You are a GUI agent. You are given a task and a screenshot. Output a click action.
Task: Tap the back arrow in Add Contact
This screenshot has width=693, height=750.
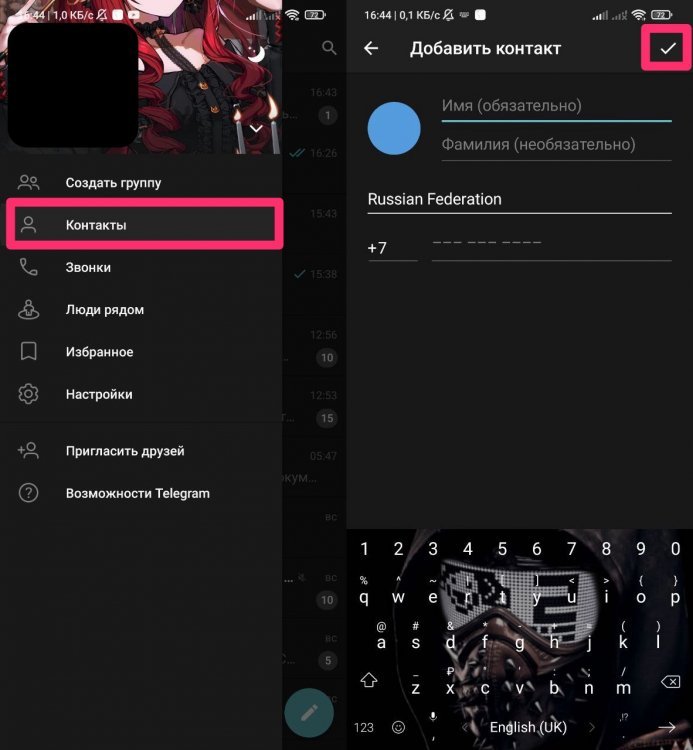coord(371,48)
